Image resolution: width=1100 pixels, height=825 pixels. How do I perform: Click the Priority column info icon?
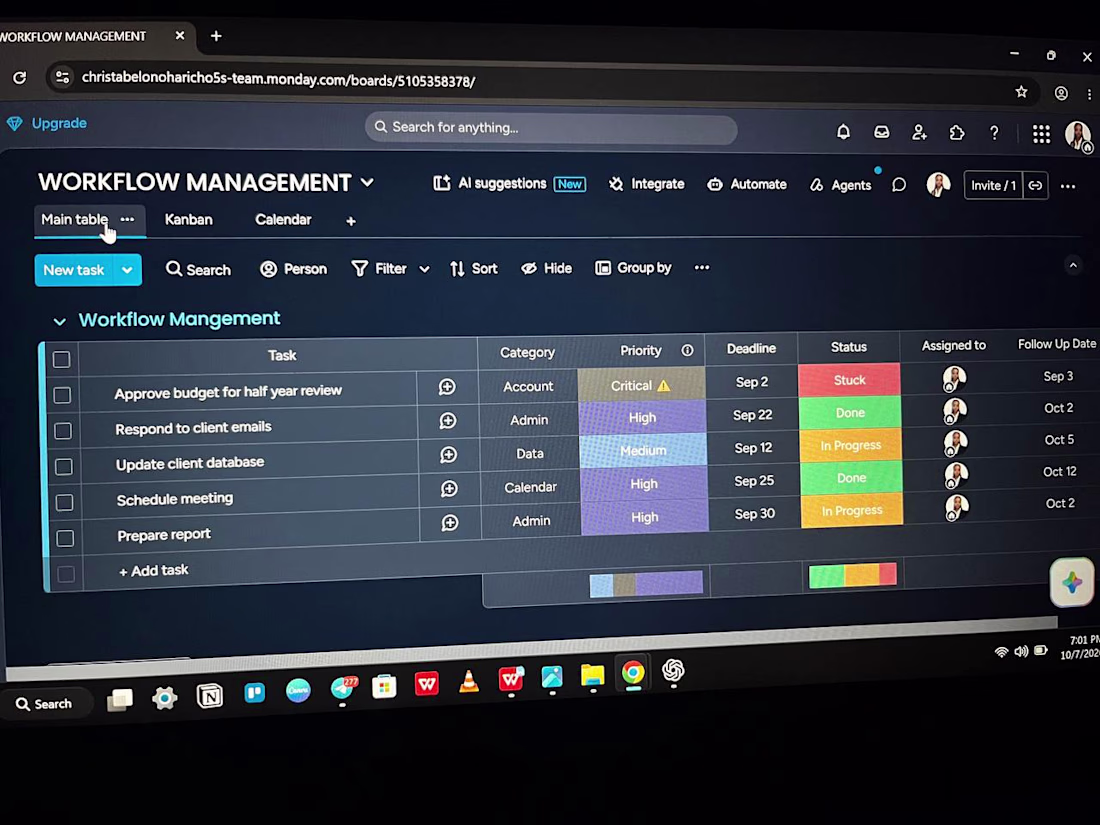688,350
